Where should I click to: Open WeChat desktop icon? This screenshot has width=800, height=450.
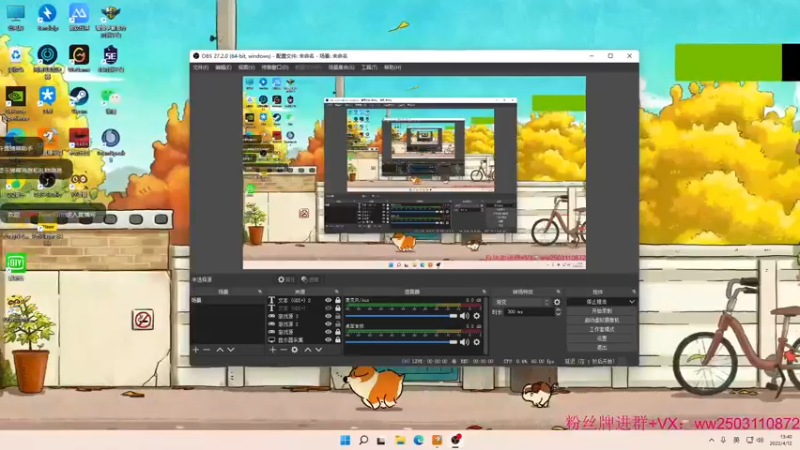click(x=111, y=101)
